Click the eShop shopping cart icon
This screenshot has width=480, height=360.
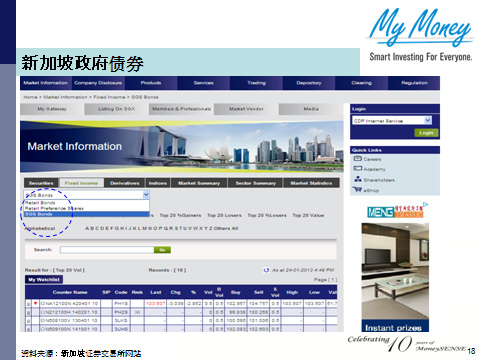(357, 190)
